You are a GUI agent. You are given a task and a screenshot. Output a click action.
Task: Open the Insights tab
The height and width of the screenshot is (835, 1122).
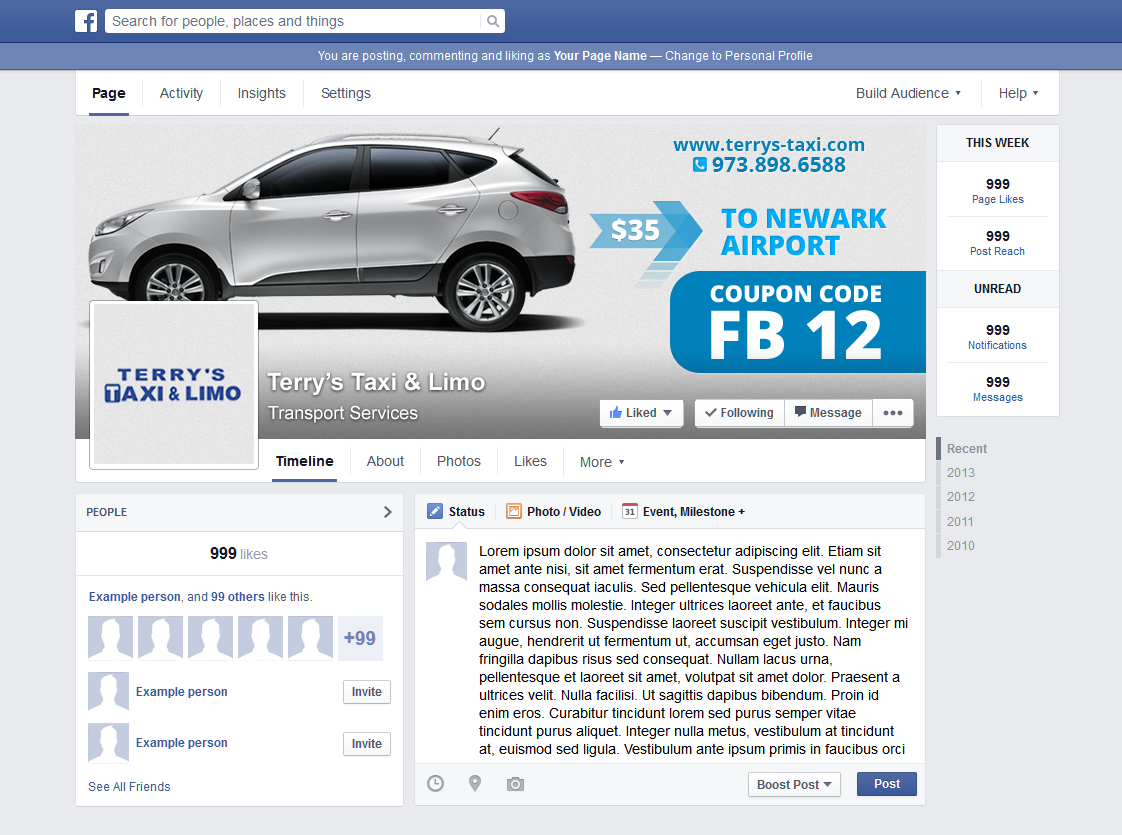[261, 93]
